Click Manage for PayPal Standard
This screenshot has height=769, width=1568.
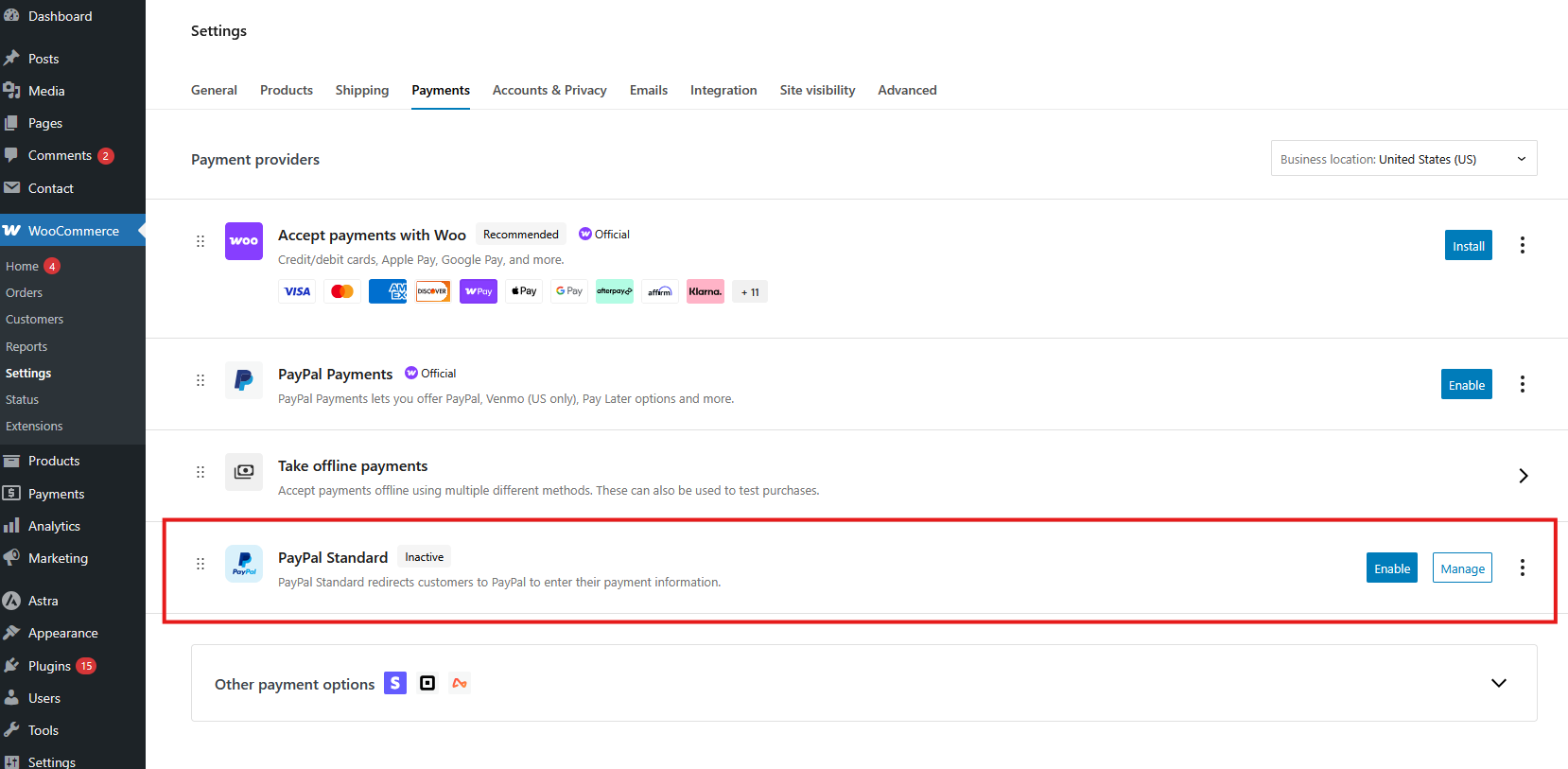coord(1462,568)
